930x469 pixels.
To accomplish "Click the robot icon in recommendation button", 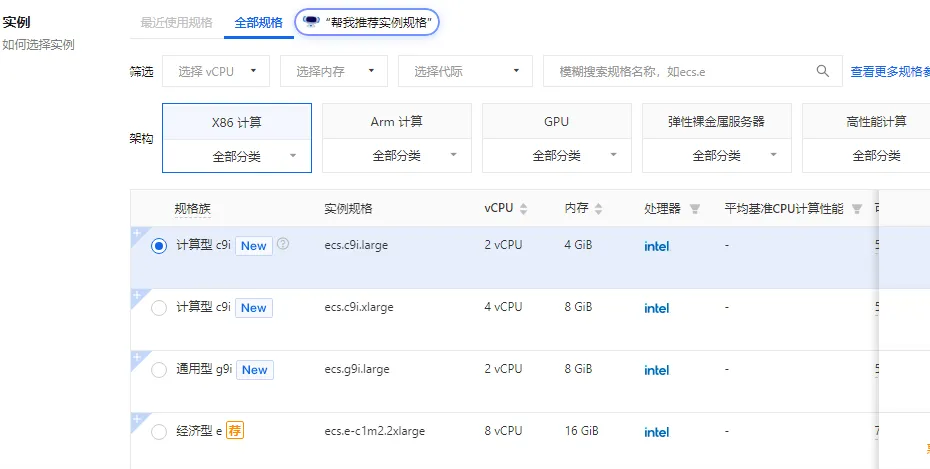I will pyautogui.click(x=311, y=22).
